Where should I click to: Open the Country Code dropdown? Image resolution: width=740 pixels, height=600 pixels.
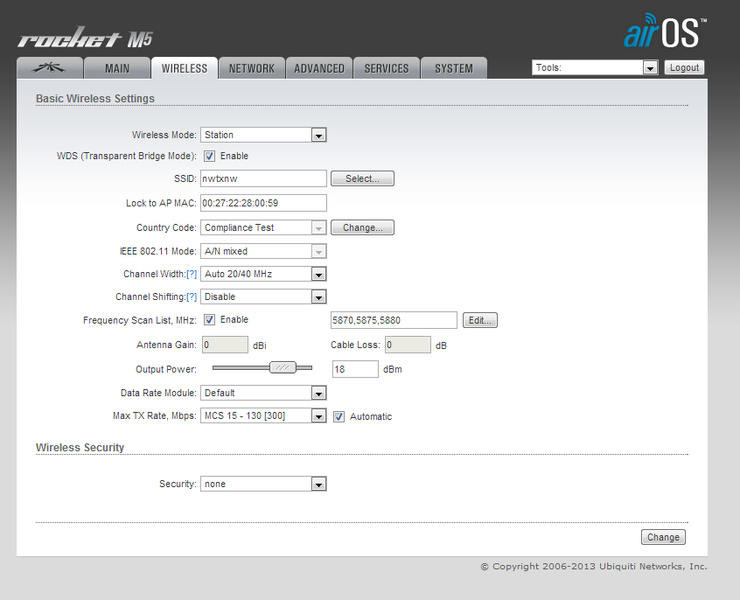pos(263,228)
